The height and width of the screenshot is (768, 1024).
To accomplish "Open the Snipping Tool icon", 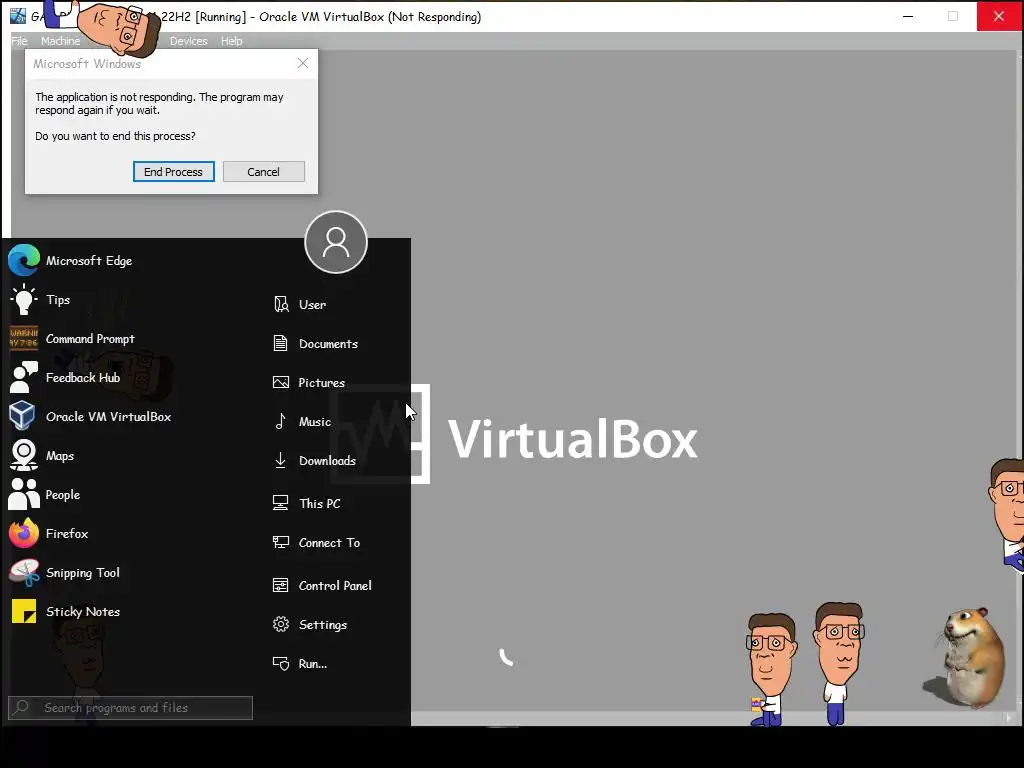I will [x=24, y=573].
